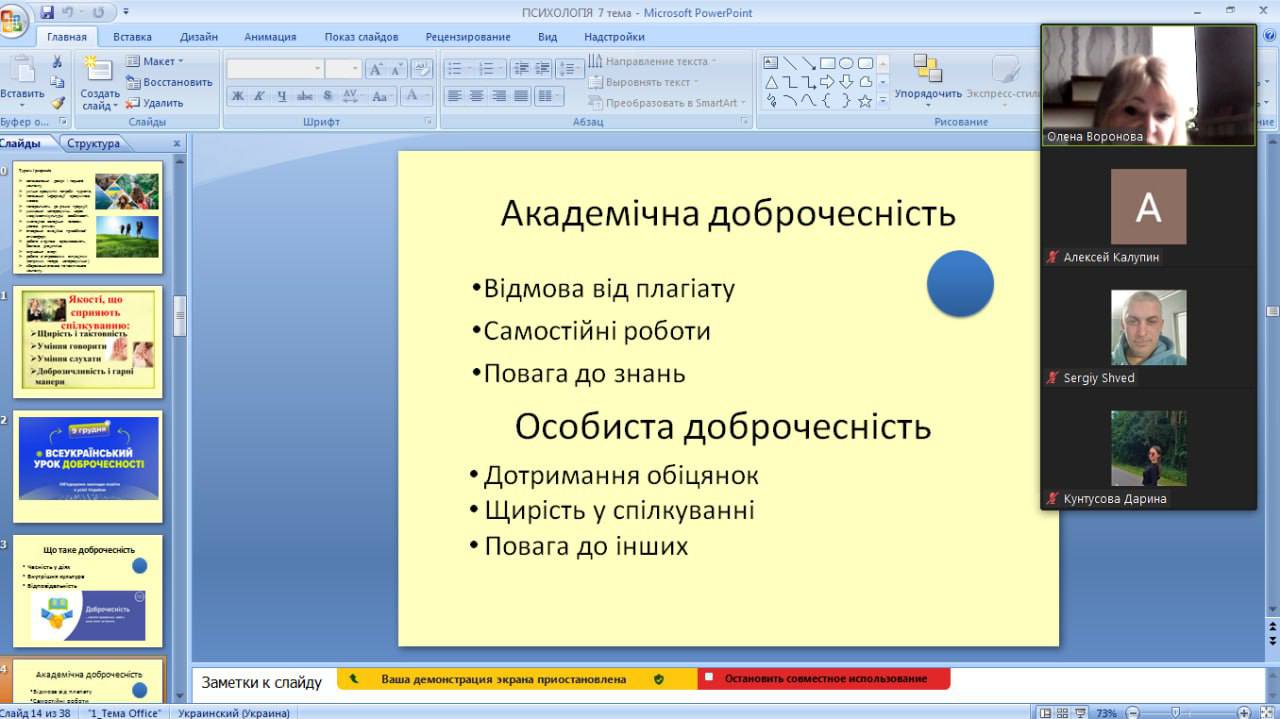This screenshot has width=1280, height=719.
Task: Pick the five-point star shape
Action: pos(865,101)
